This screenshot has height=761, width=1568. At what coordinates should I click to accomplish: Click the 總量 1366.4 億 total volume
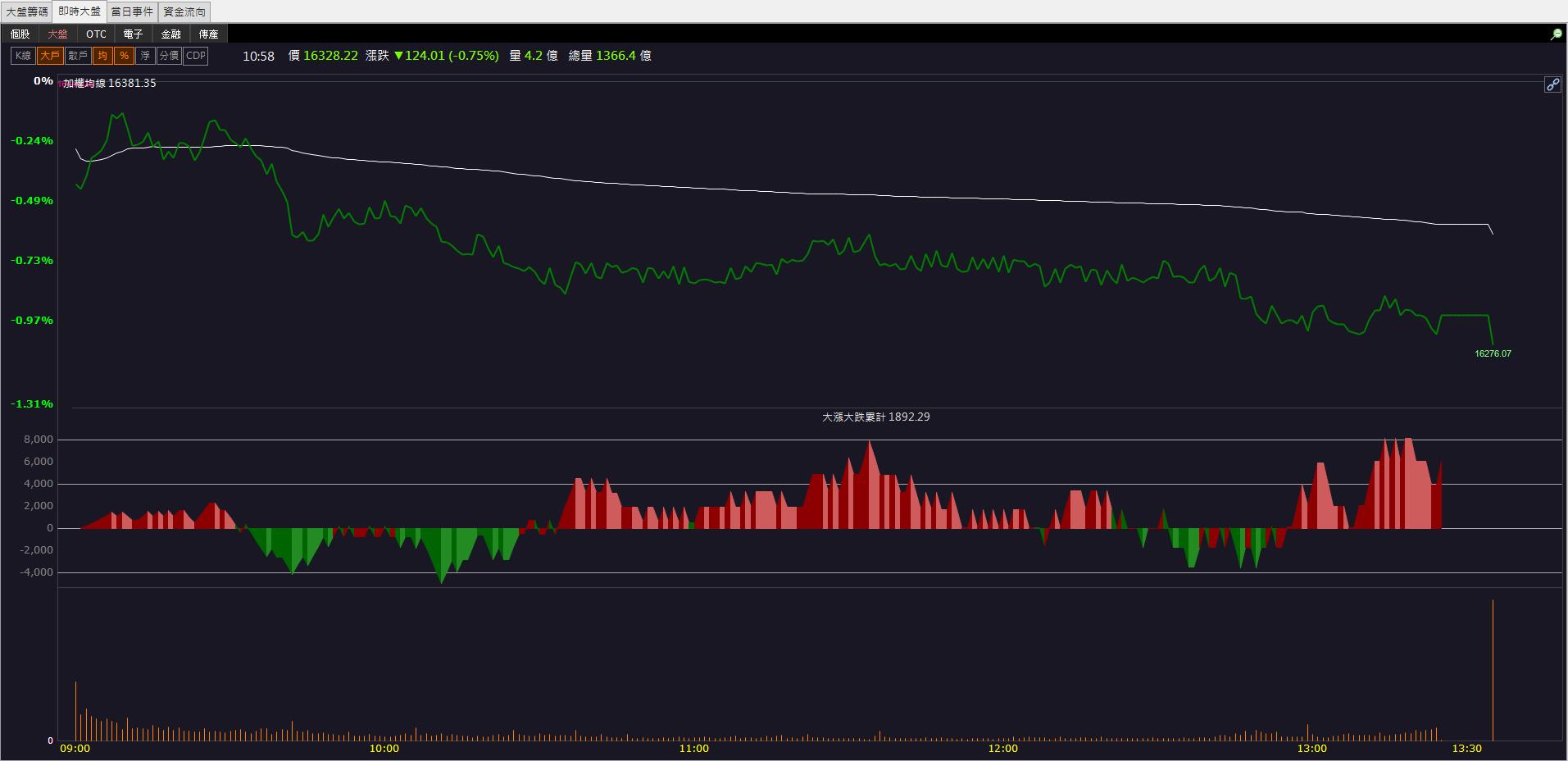point(610,56)
